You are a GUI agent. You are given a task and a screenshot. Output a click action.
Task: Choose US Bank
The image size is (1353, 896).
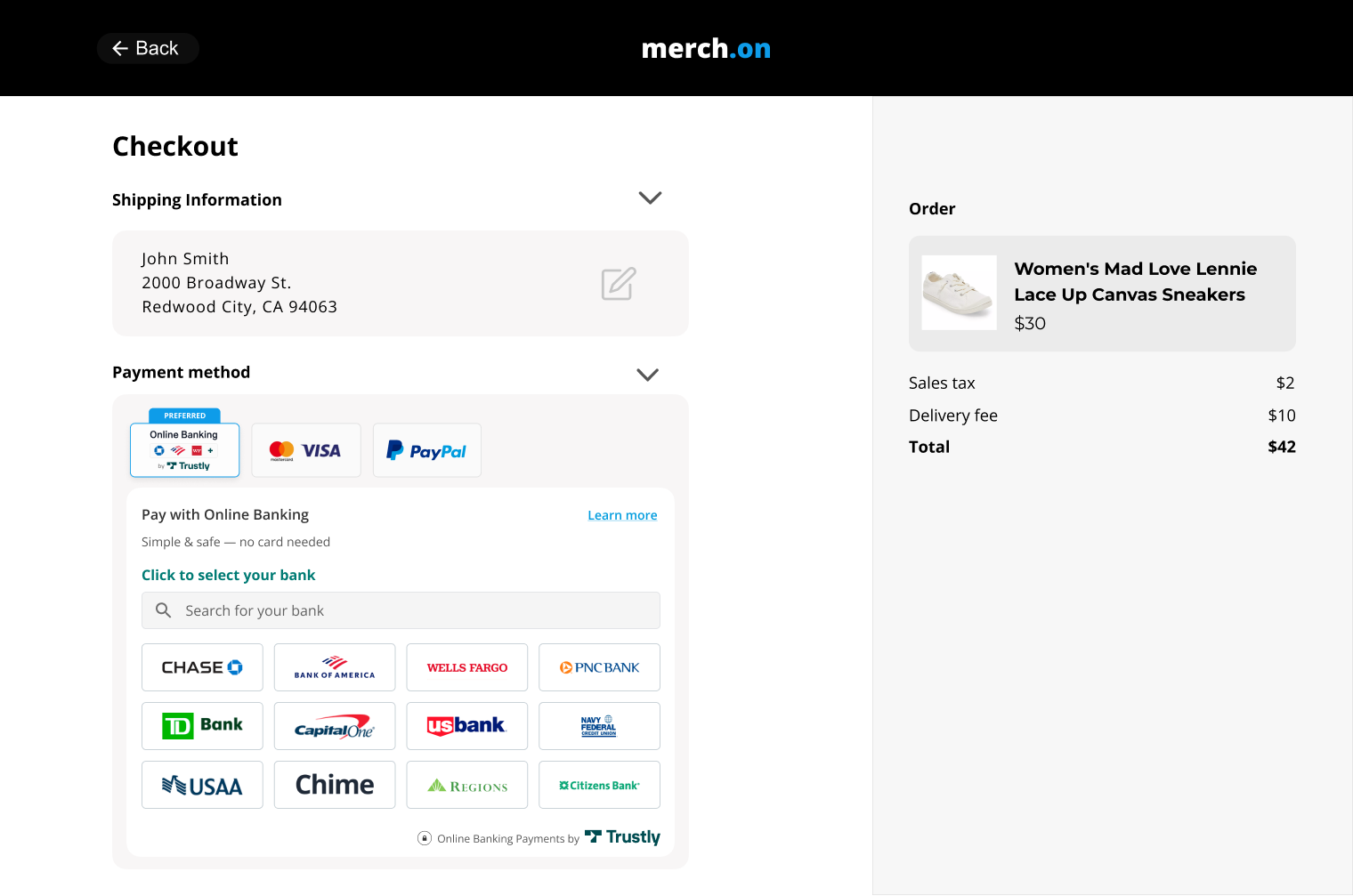click(x=467, y=726)
